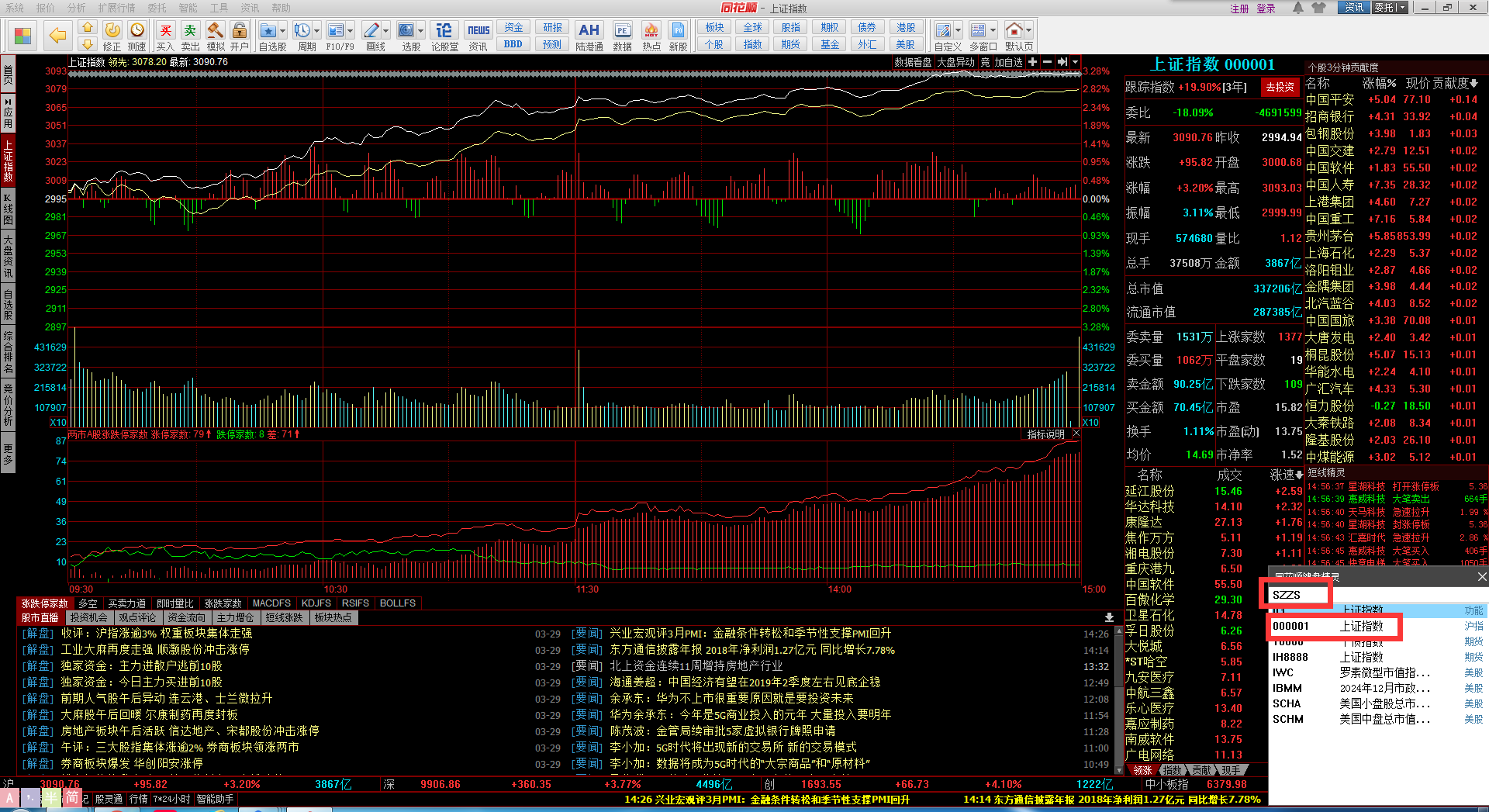This screenshot has width=1489, height=812.
Task: Open the 选股 stock screener icon
Action: tap(406, 31)
